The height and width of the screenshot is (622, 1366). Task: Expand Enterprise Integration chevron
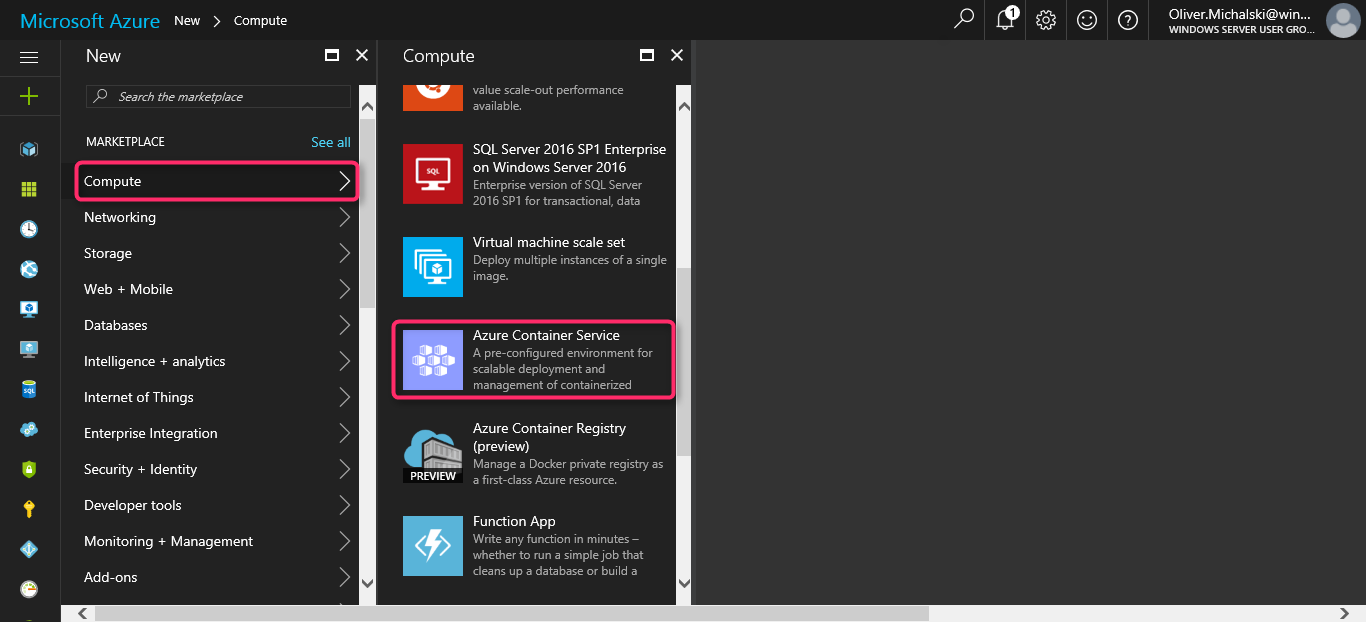tap(344, 433)
